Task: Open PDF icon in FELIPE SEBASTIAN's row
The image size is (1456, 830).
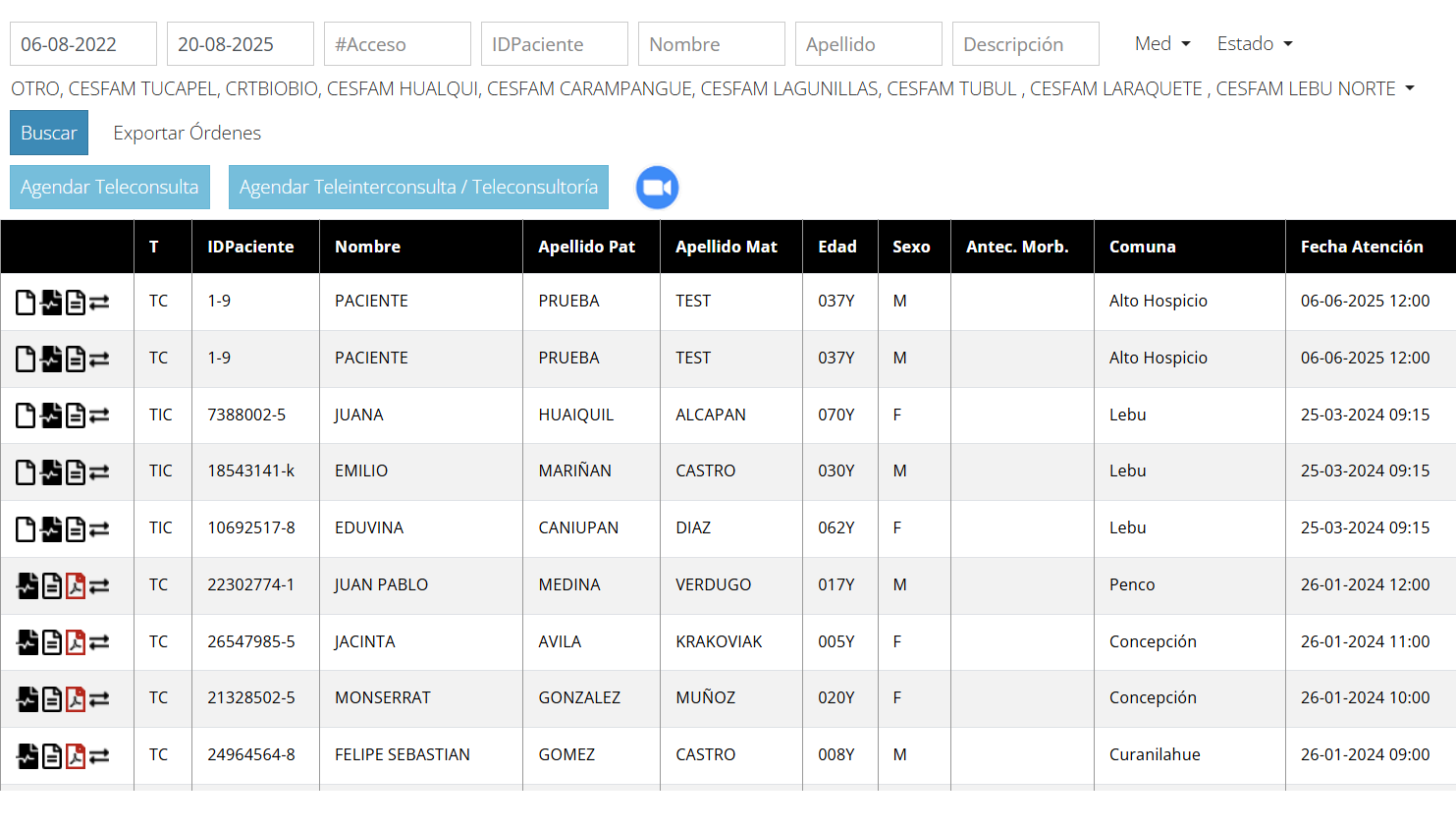Action: point(76,756)
